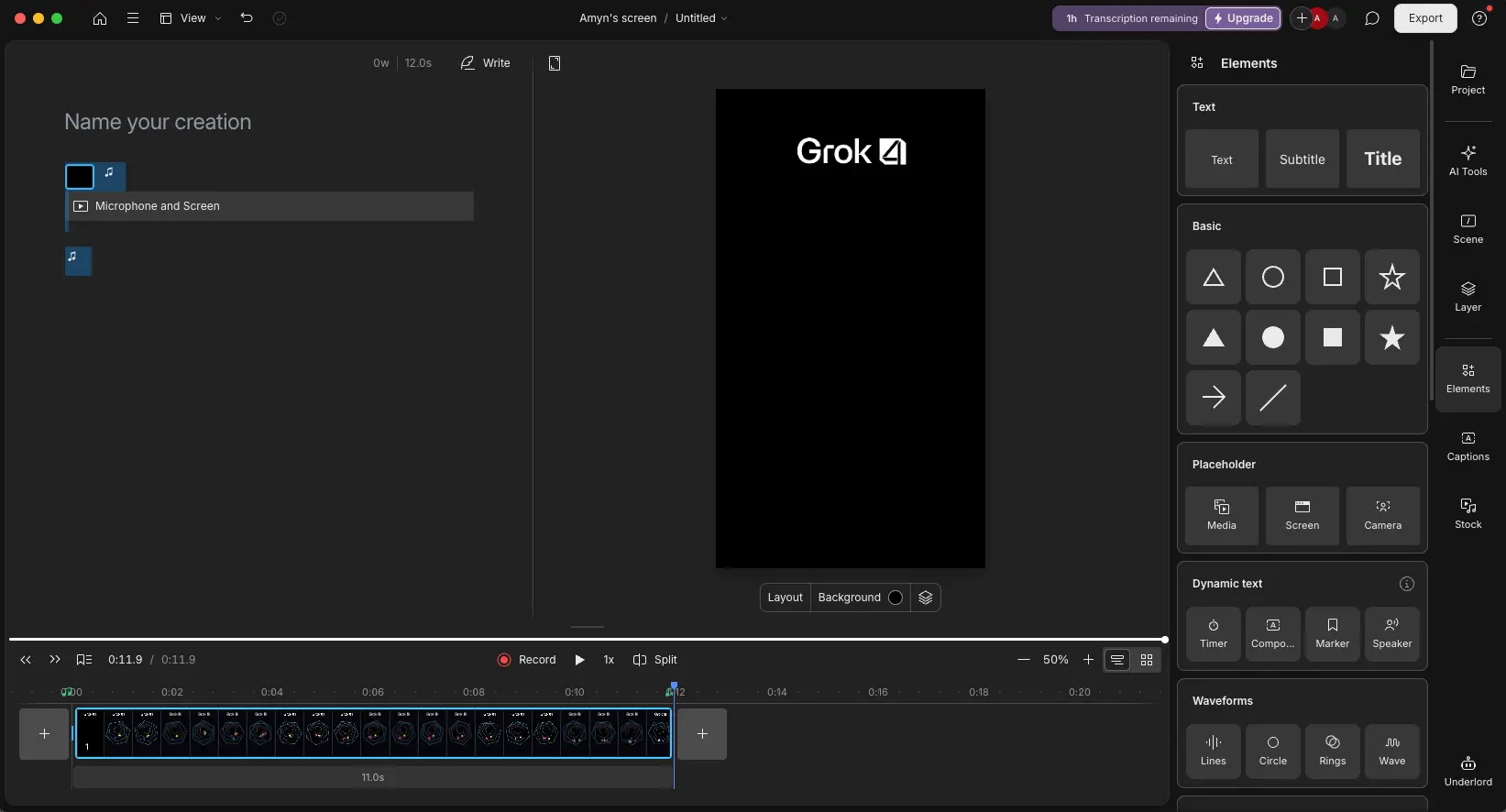Click the Write button
The height and width of the screenshot is (812, 1506).
point(486,63)
